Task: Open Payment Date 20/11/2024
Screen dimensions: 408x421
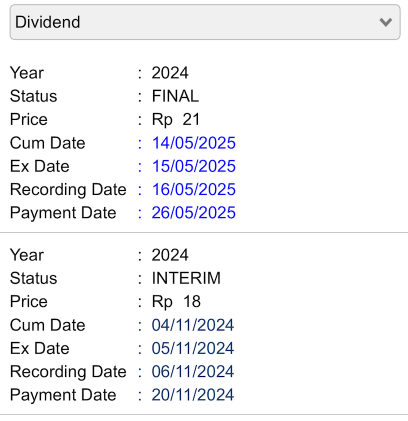Action: (x=193, y=395)
